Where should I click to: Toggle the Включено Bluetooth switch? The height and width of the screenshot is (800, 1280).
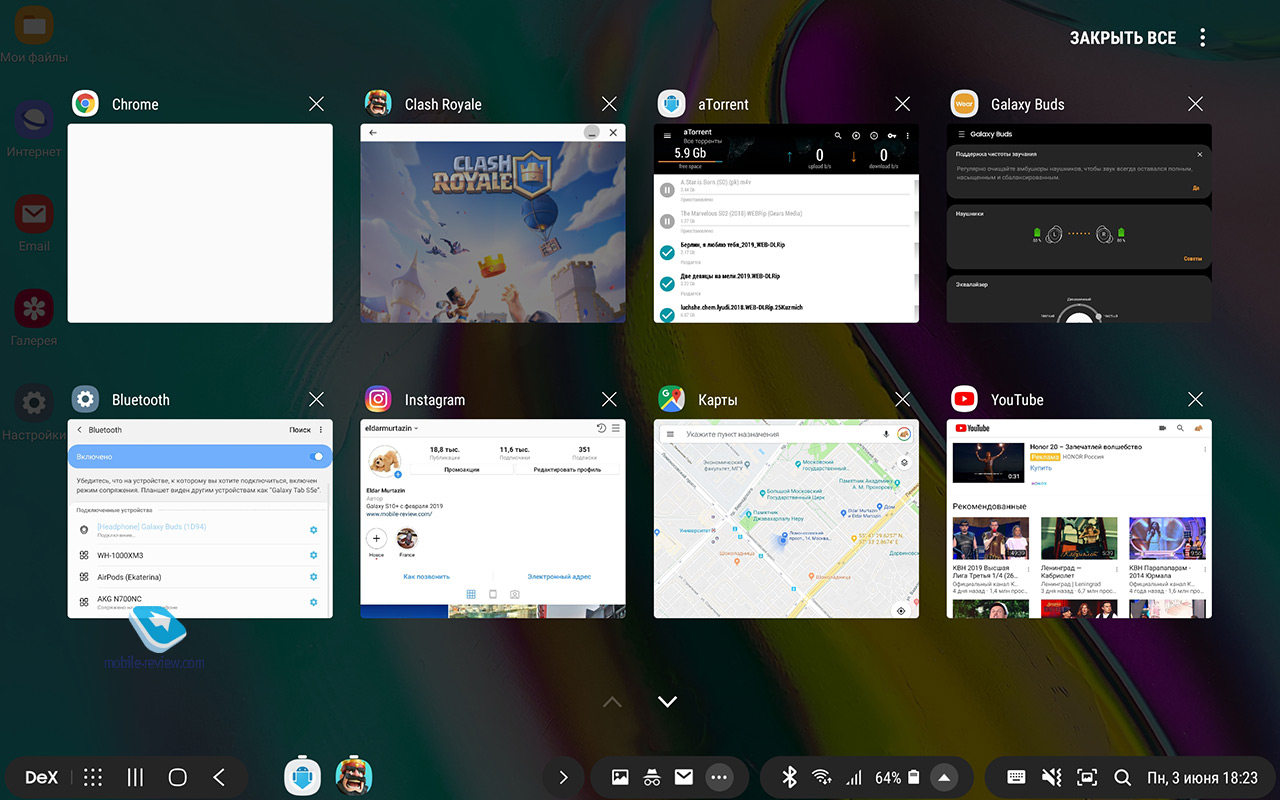[x=317, y=456]
